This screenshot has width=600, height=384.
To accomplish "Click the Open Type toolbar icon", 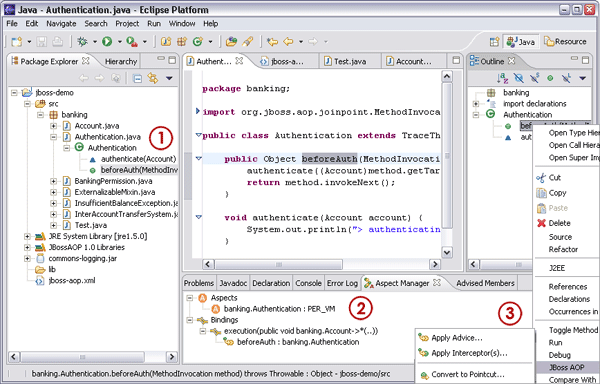I will [231, 41].
